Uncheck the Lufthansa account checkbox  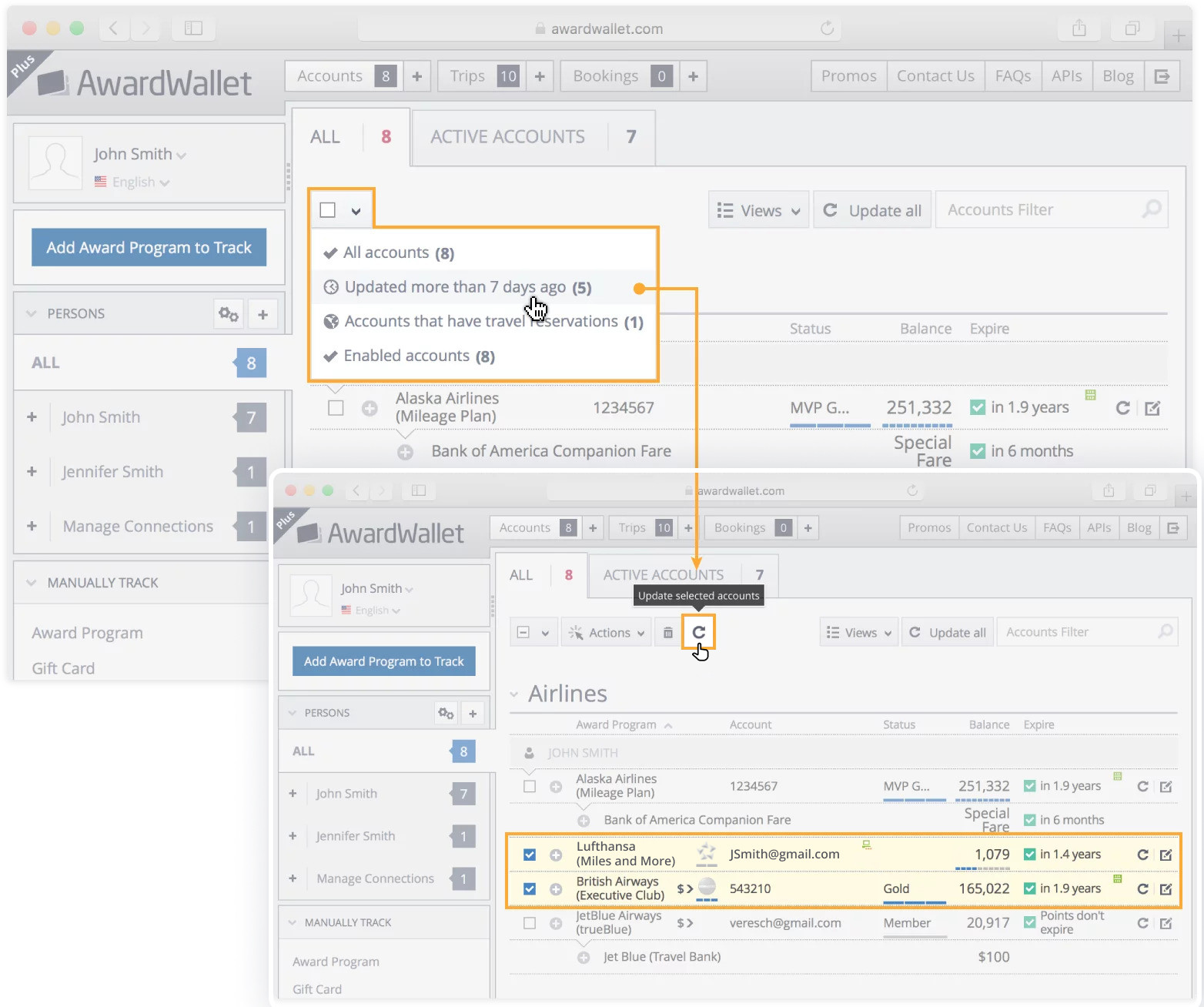tap(529, 855)
